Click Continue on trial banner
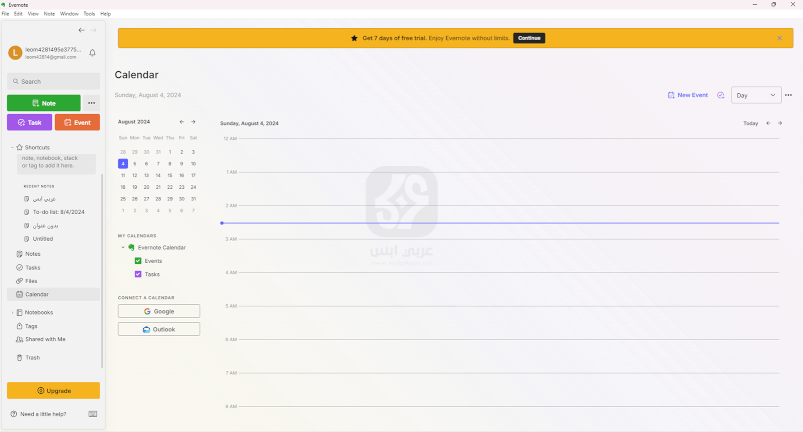The image size is (803, 432). point(529,38)
